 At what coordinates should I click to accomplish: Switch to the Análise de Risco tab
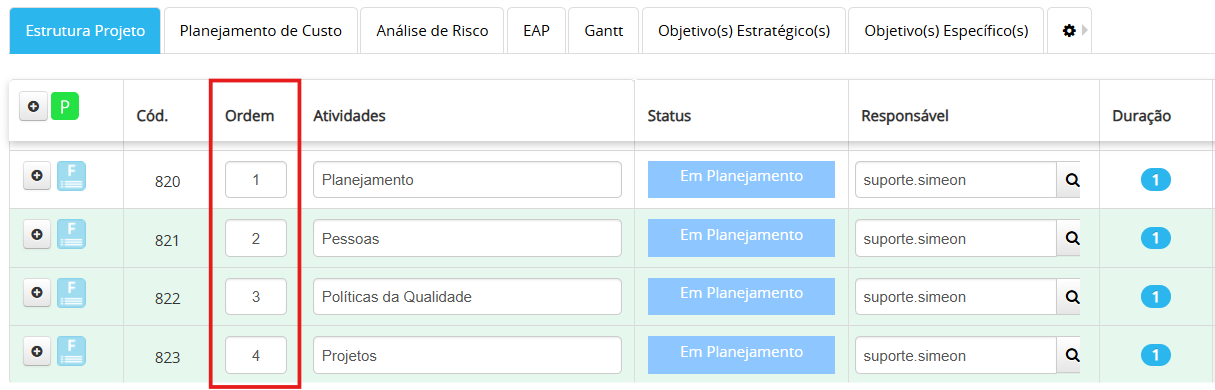pos(432,31)
